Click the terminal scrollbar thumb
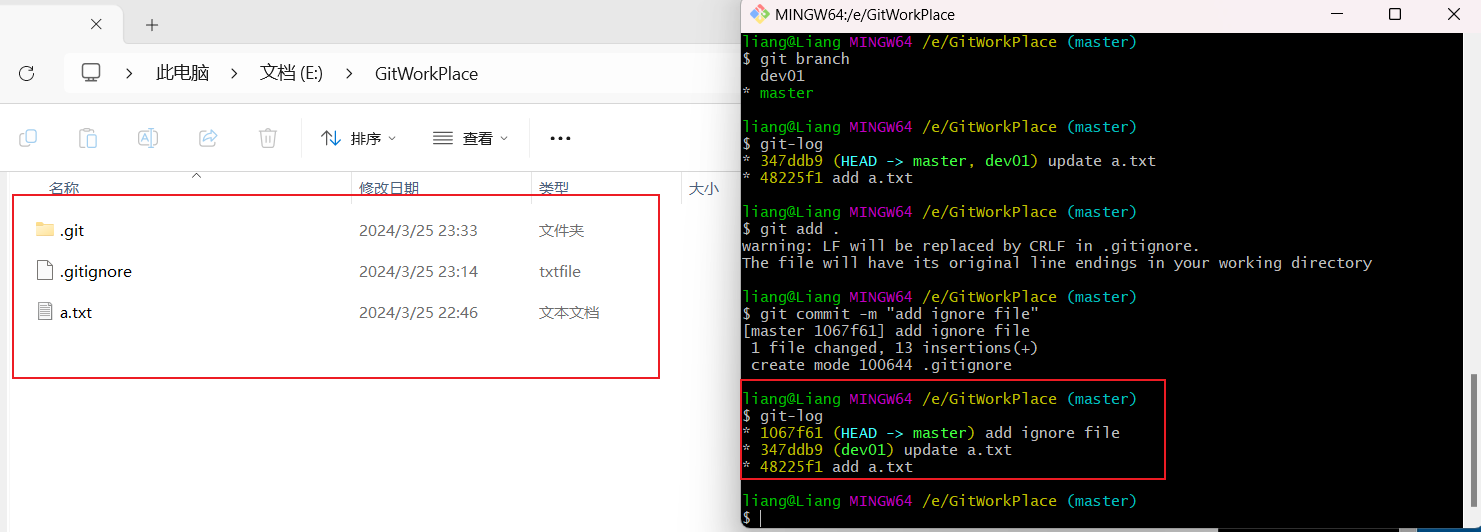The height and width of the screenshot is (532, 1481). pos(1472,438)
